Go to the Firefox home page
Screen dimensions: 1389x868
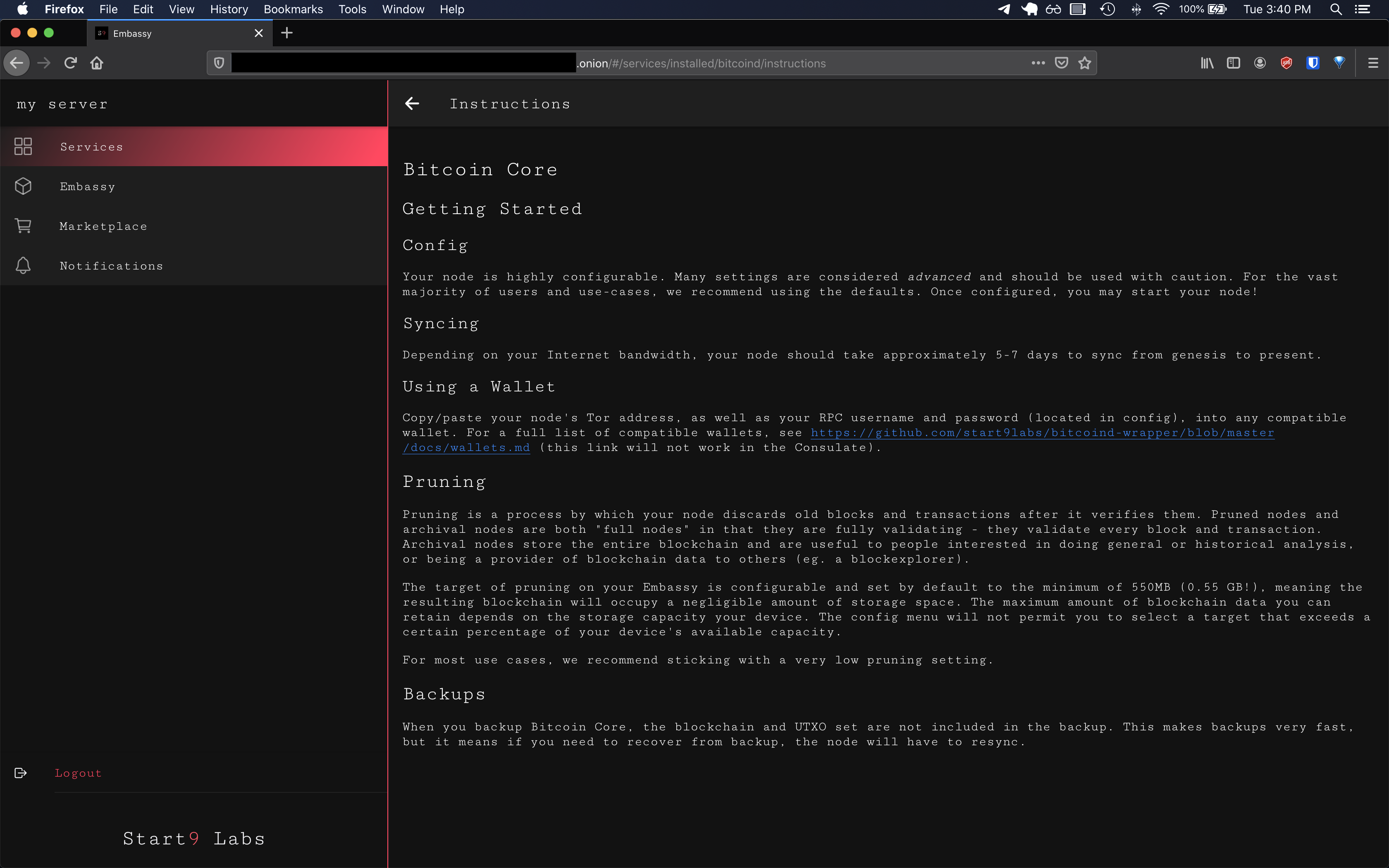(x=97, y=63)
